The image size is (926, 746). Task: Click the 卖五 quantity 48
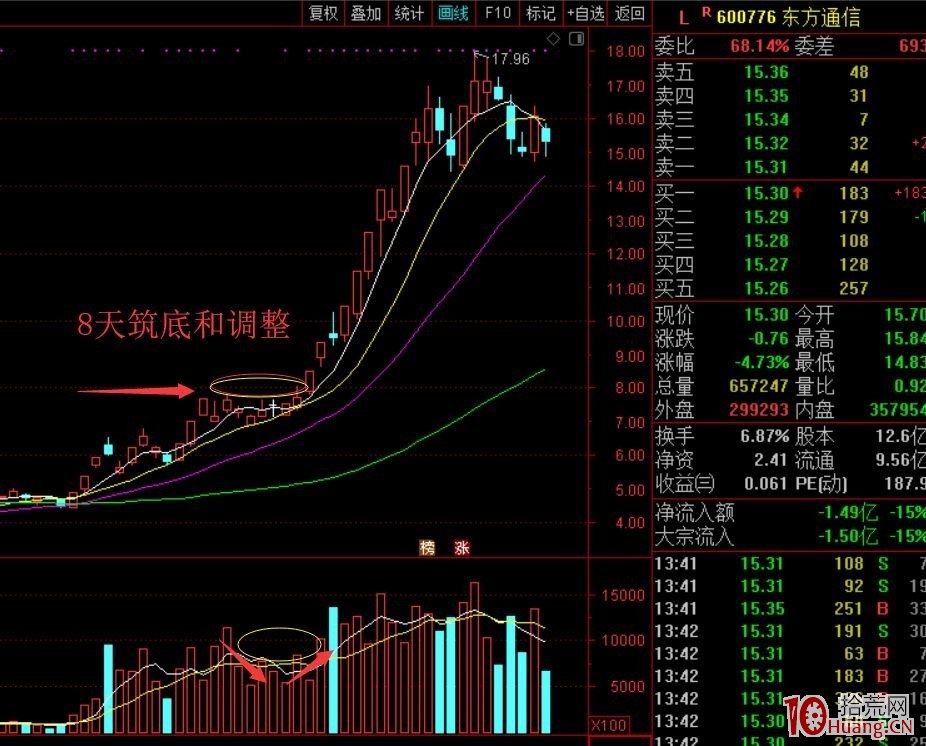[859, 72]
